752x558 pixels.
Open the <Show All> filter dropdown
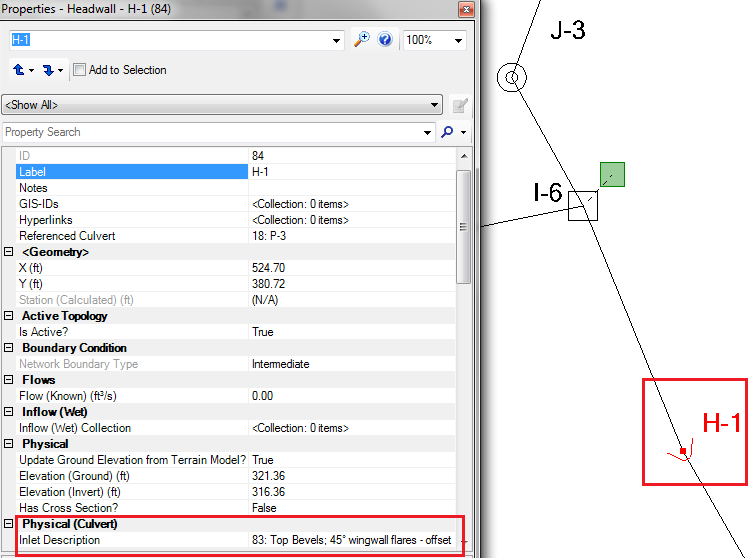click(434, 104)
